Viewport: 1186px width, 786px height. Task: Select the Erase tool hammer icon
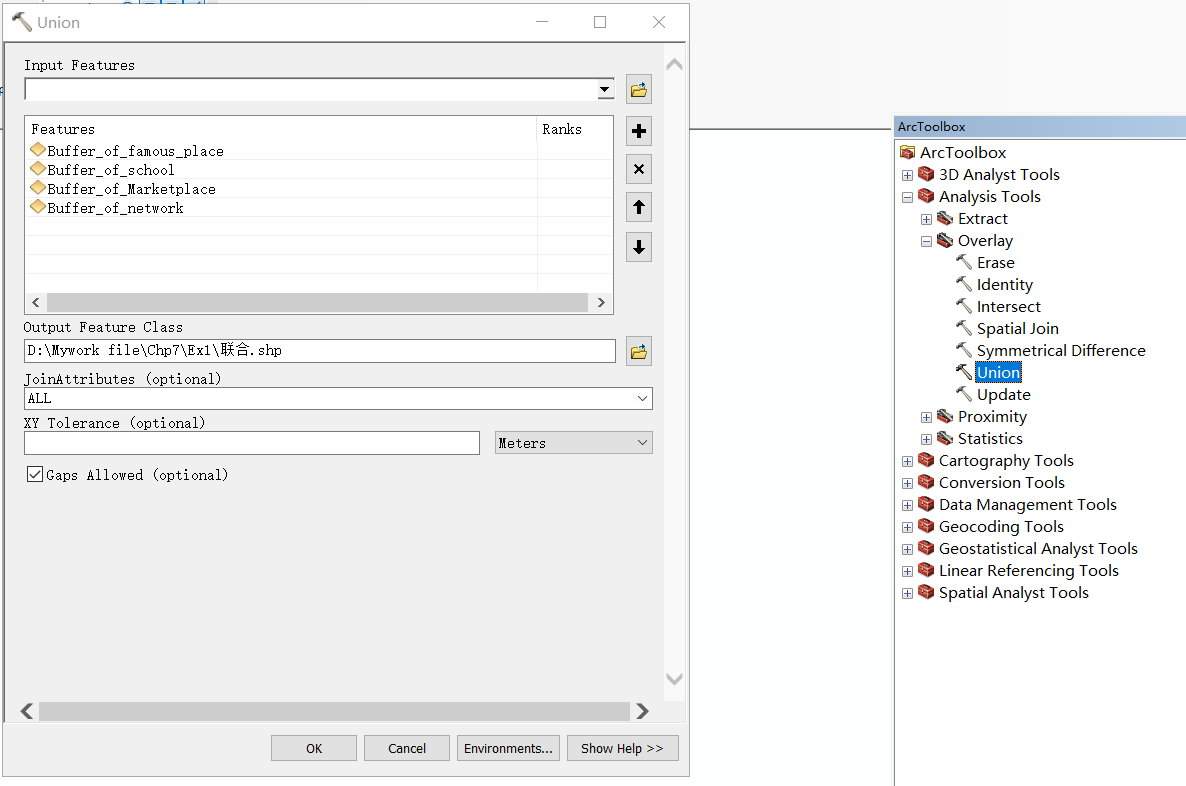click(x=964, y=263)
